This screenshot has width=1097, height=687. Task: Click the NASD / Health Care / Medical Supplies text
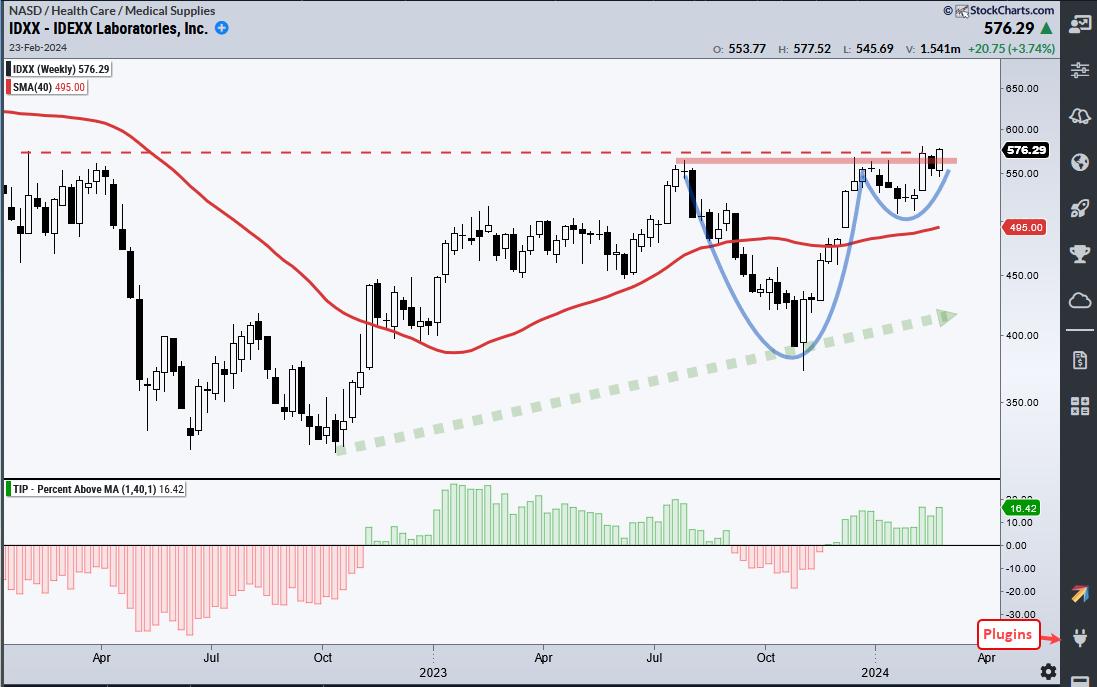click(112, 10)
